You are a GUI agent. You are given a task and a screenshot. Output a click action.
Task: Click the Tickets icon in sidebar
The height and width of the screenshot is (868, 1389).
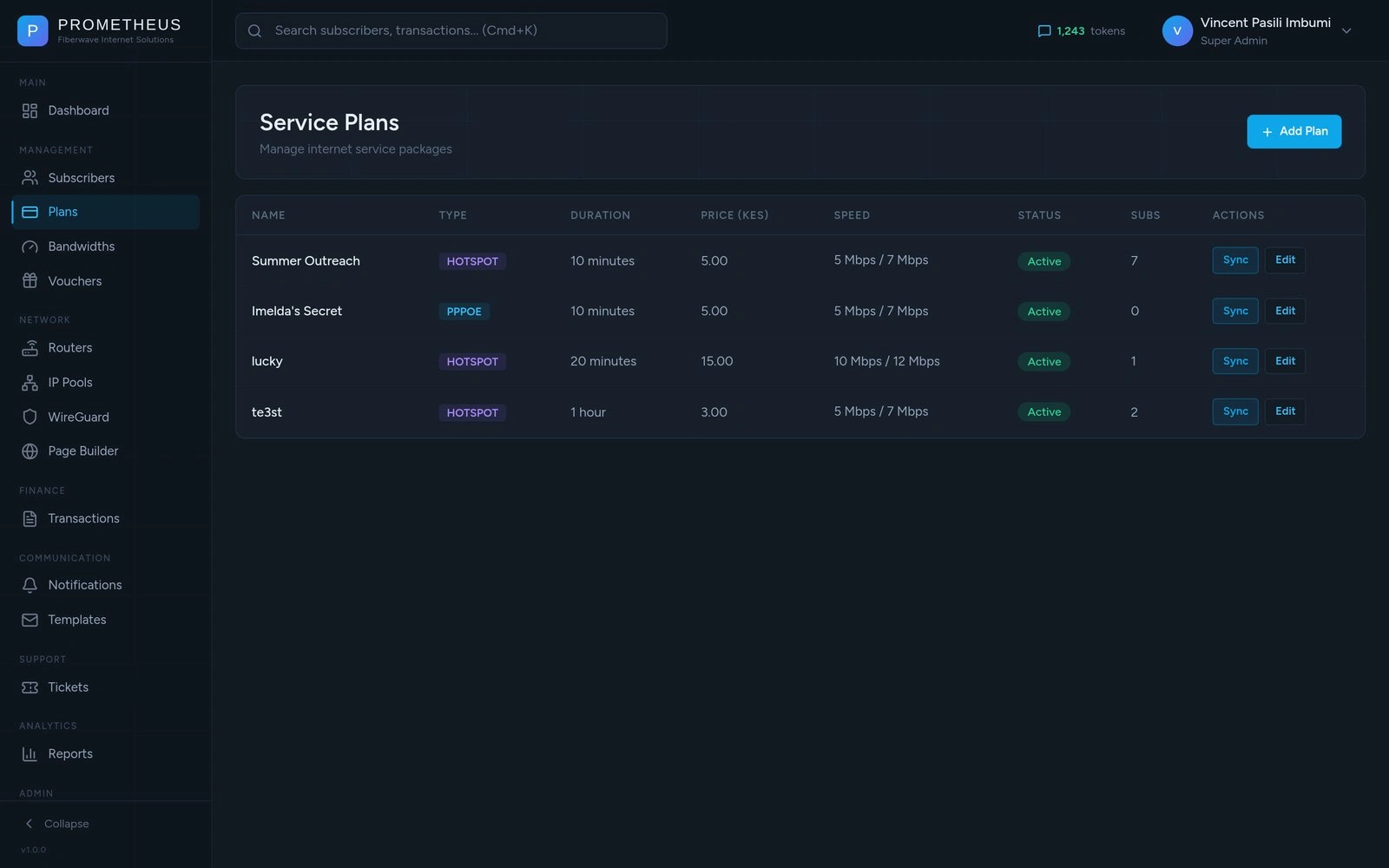[x=30, y=687]
